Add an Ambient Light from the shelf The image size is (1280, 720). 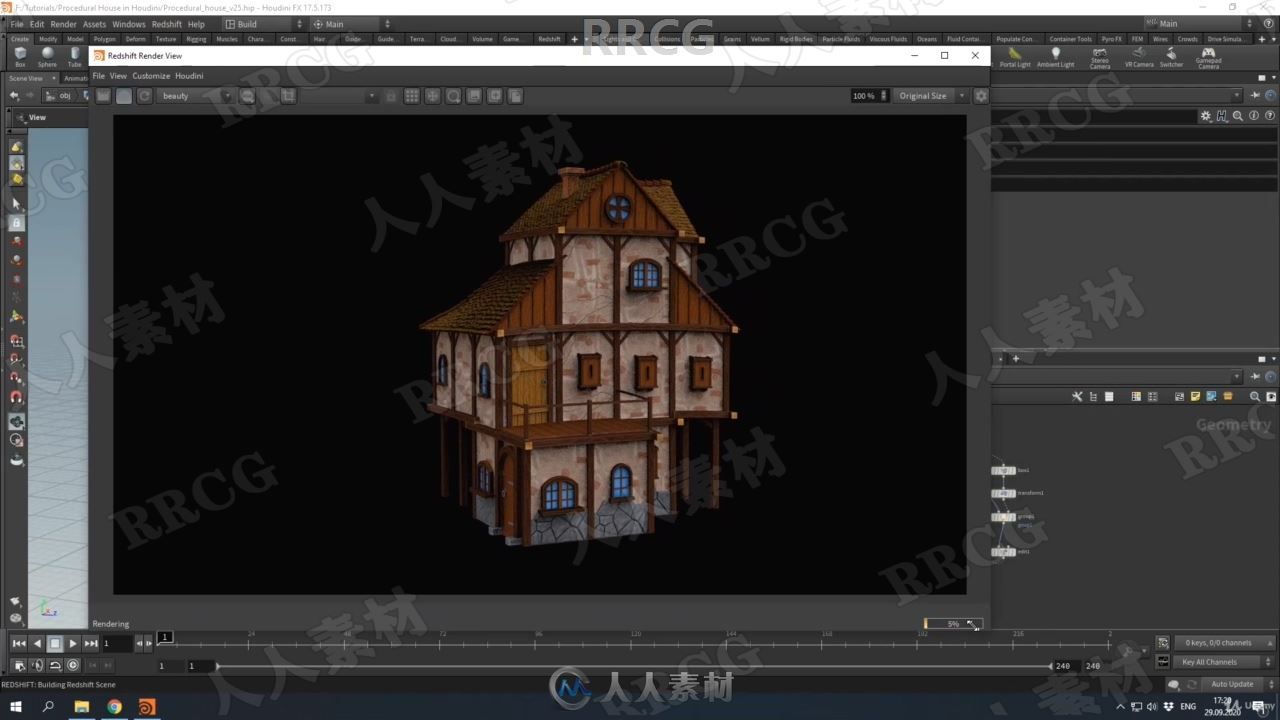pos(1055,57)
